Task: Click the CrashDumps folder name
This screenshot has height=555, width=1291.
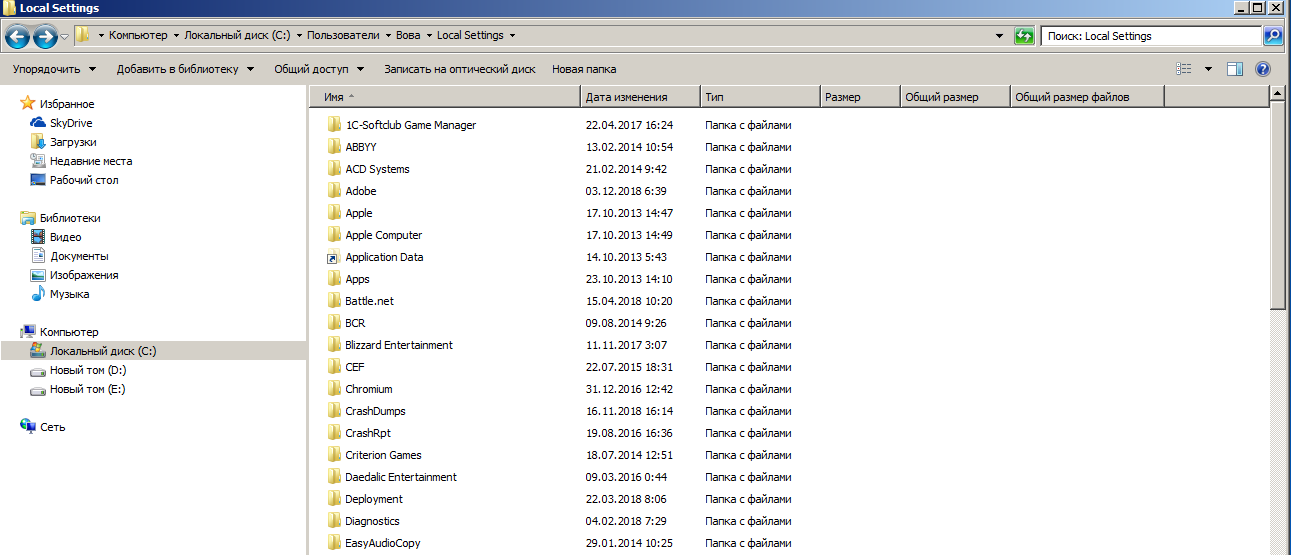Action: click(x=375, y=411)
